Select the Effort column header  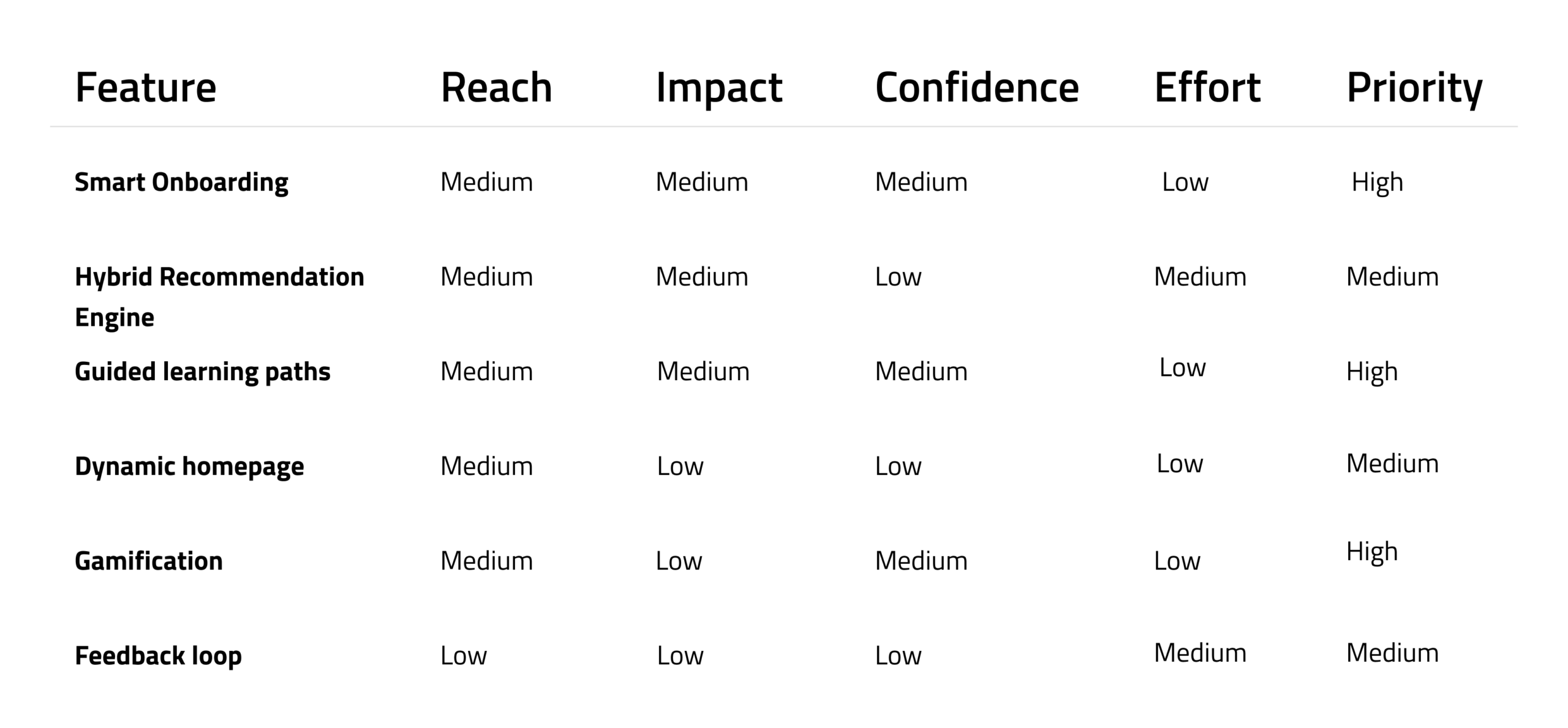point(1207,88)
